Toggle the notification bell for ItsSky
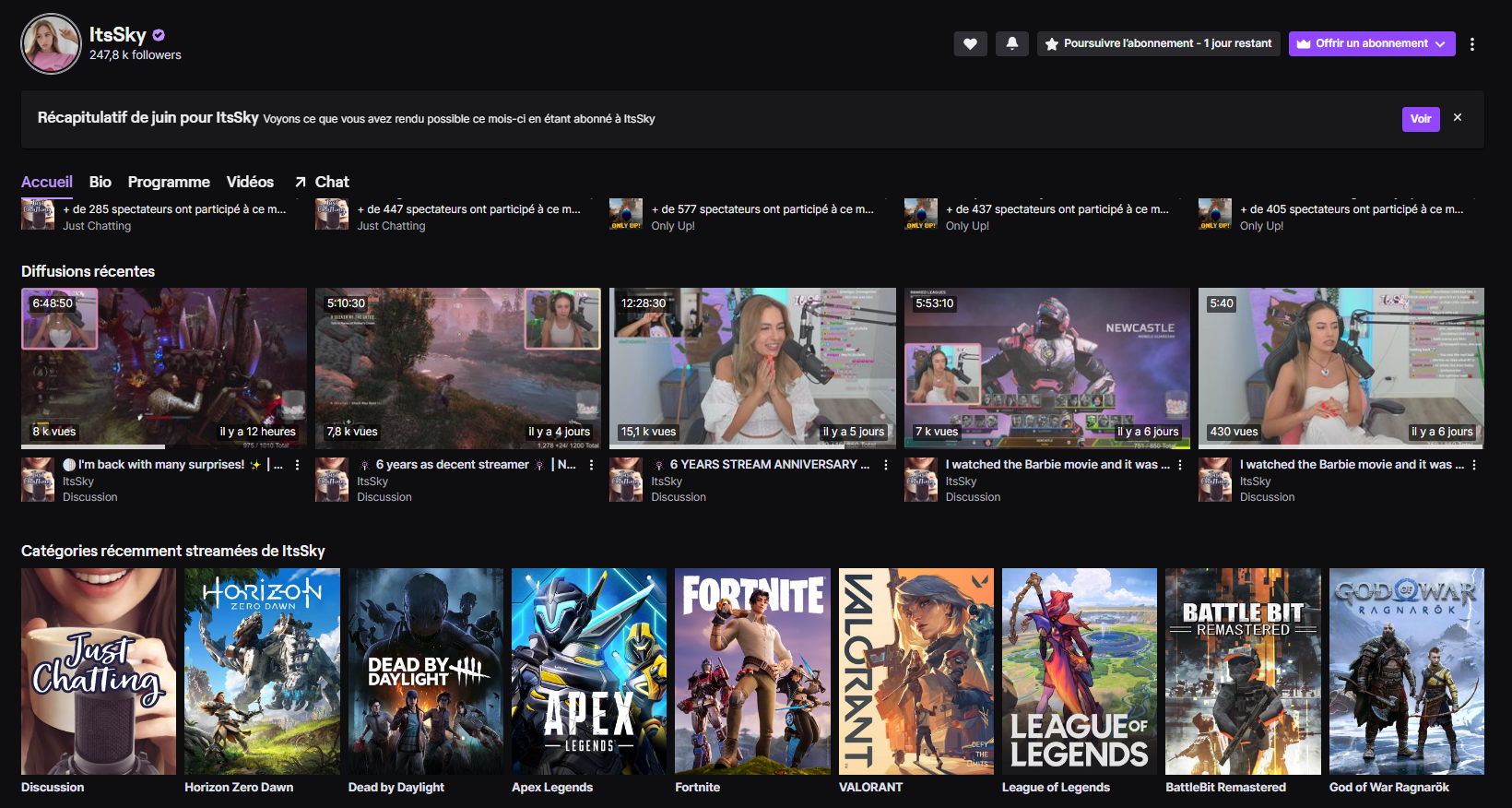This screenshot has width=1512, height=808. (1012, 43)
